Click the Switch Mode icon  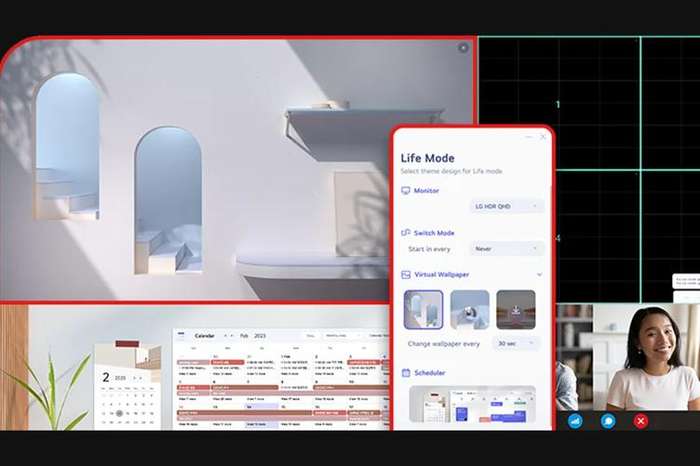tap(405, 233)
